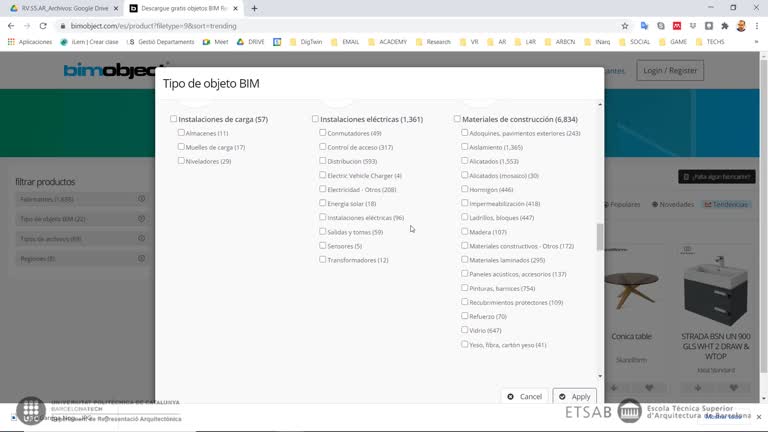Click the dialog's vertical scrollbar thumb
This screenshot has width=768, height=432.
[600, 237]
